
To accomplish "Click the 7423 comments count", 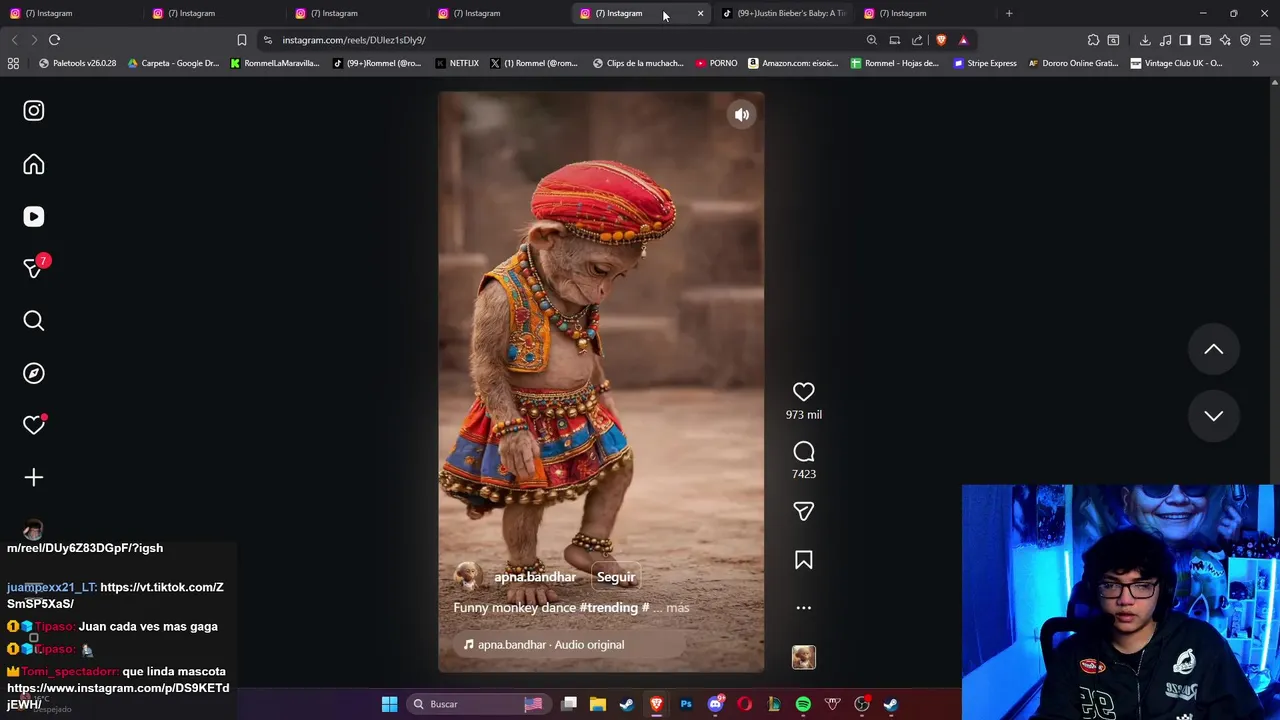I will tap(804, 474).
